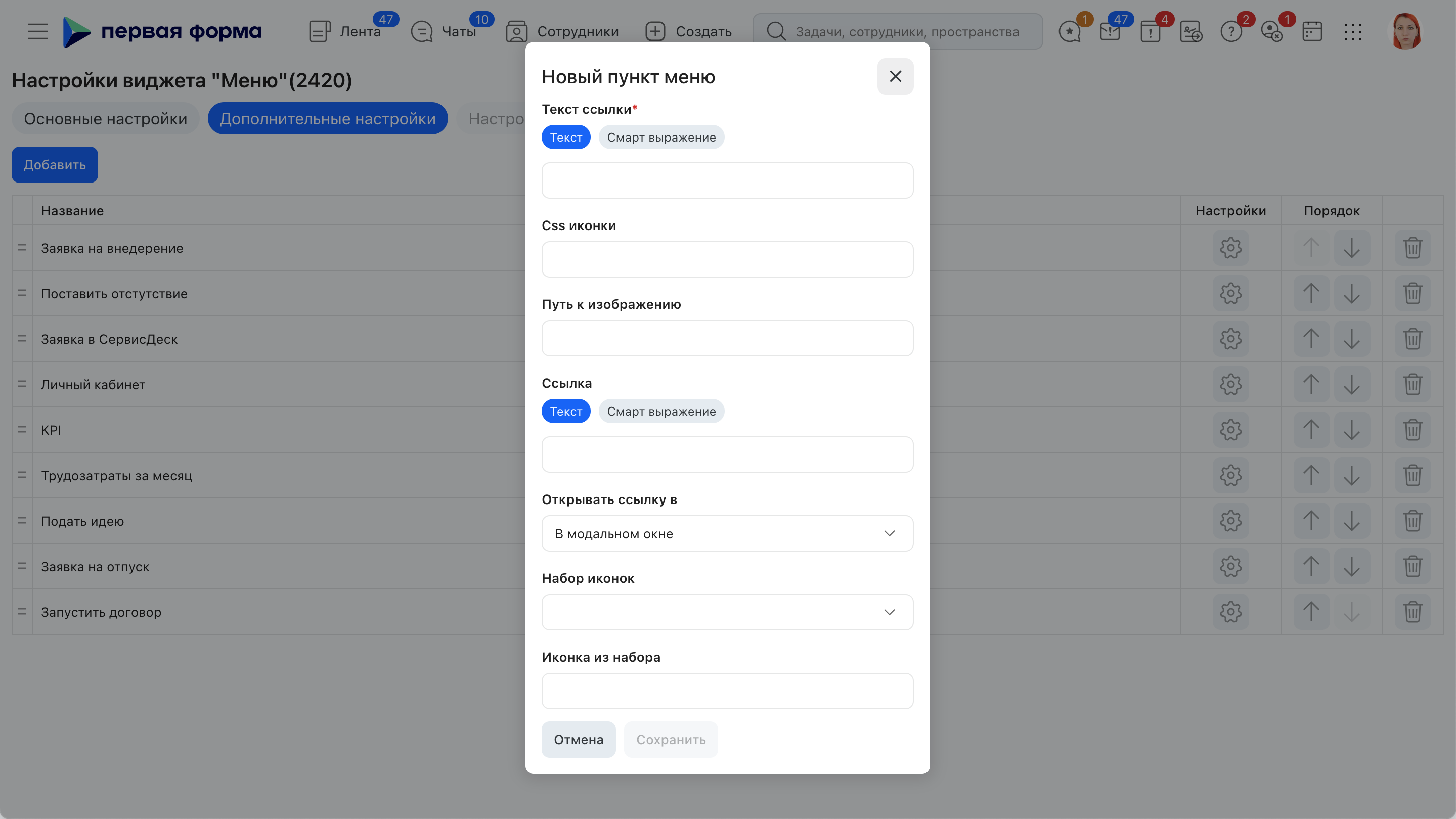Open the hamburger main menu
The height and width of the screenshot is (819, 1456).
(x=38, y=31)
